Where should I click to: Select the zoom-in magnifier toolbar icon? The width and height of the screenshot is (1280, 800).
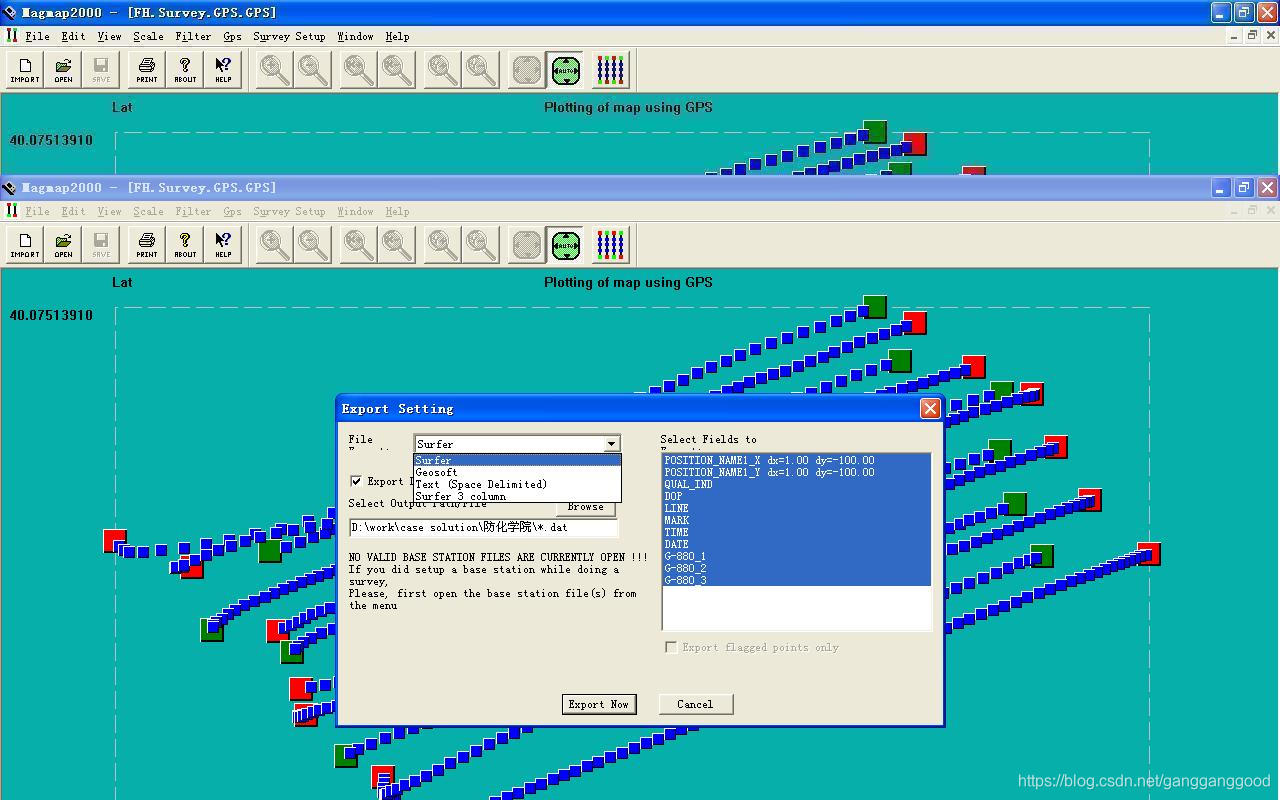270,244
